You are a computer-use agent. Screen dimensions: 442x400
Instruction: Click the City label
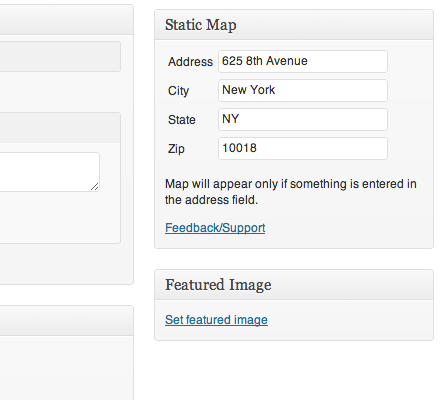pos(178,91)
